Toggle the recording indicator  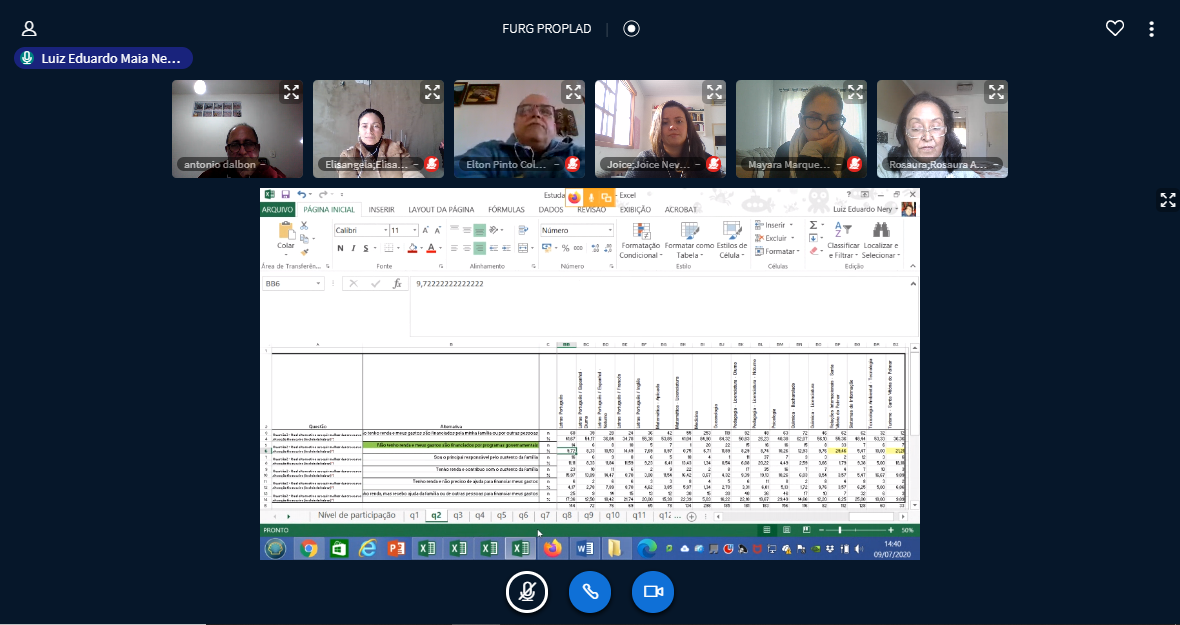pos(631,29)
